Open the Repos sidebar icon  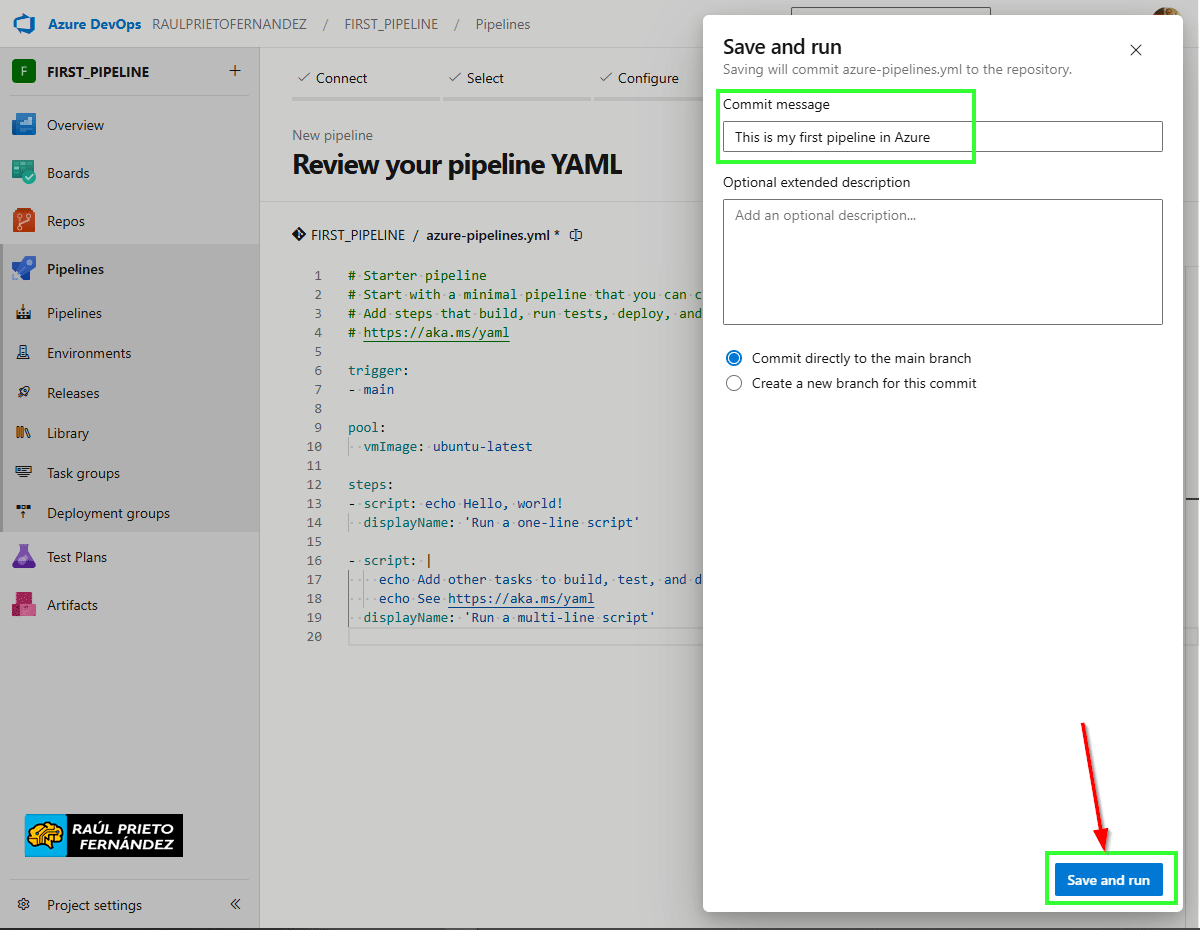click(24, 221)
